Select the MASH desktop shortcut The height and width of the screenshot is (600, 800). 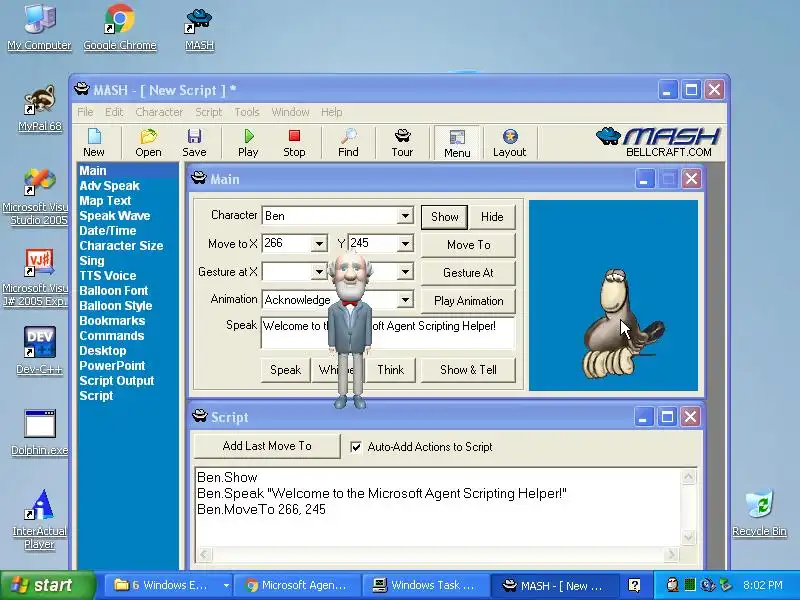point(199,30)
